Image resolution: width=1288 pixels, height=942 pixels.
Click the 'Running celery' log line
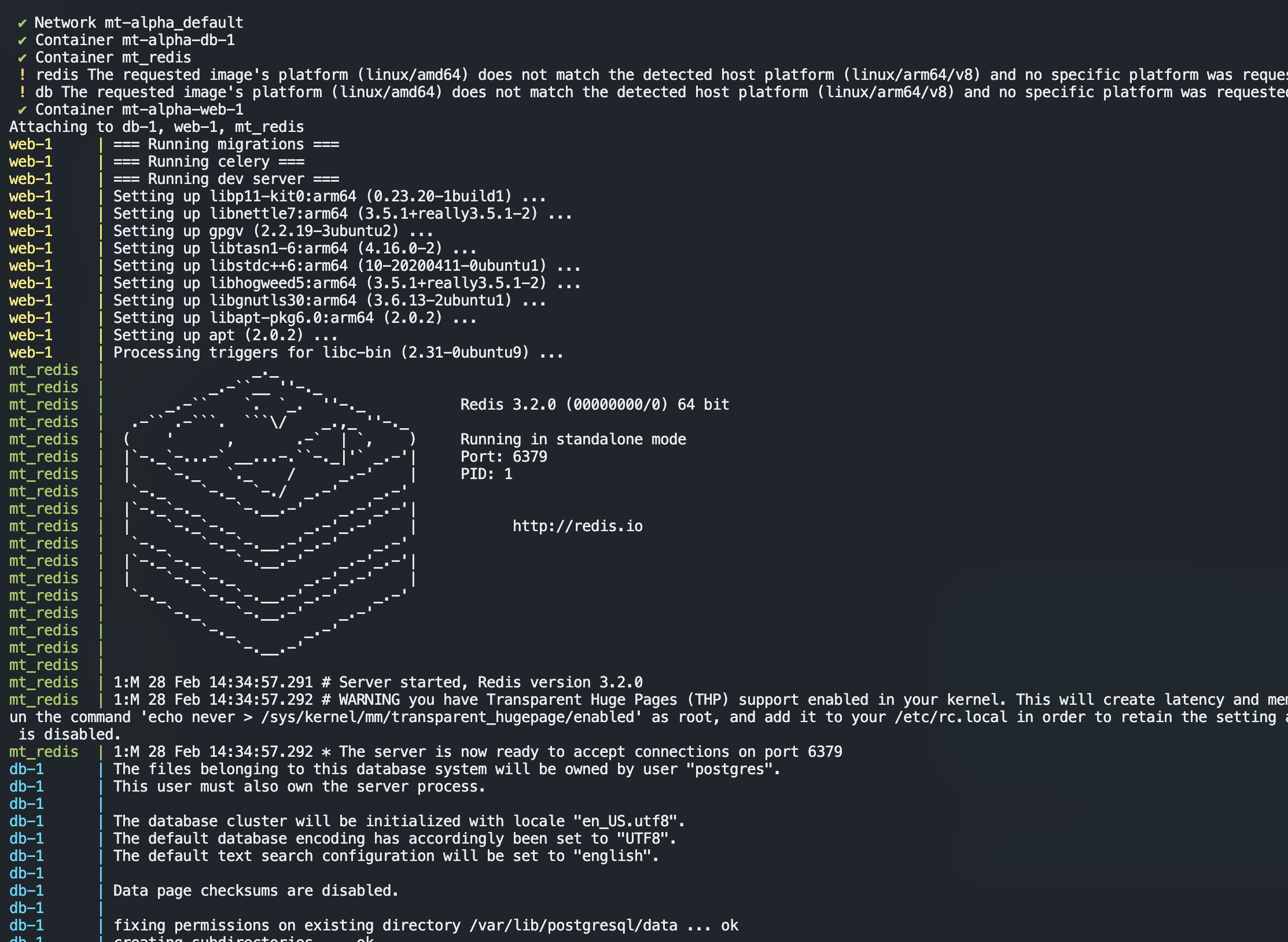208,162
